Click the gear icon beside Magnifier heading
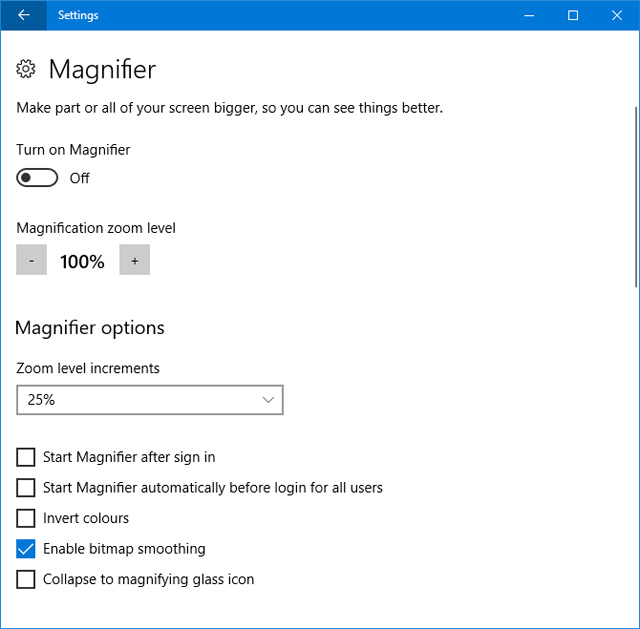 pyautogui.click(x=26, y=69)
